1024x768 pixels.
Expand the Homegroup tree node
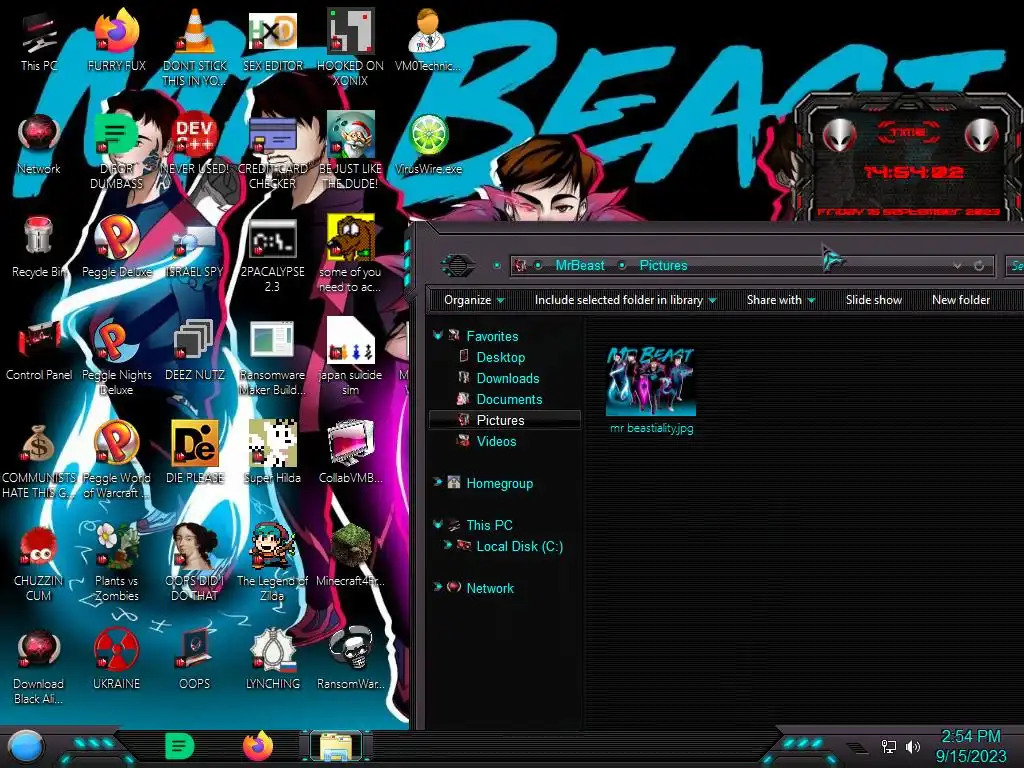[x=438, y=483]
